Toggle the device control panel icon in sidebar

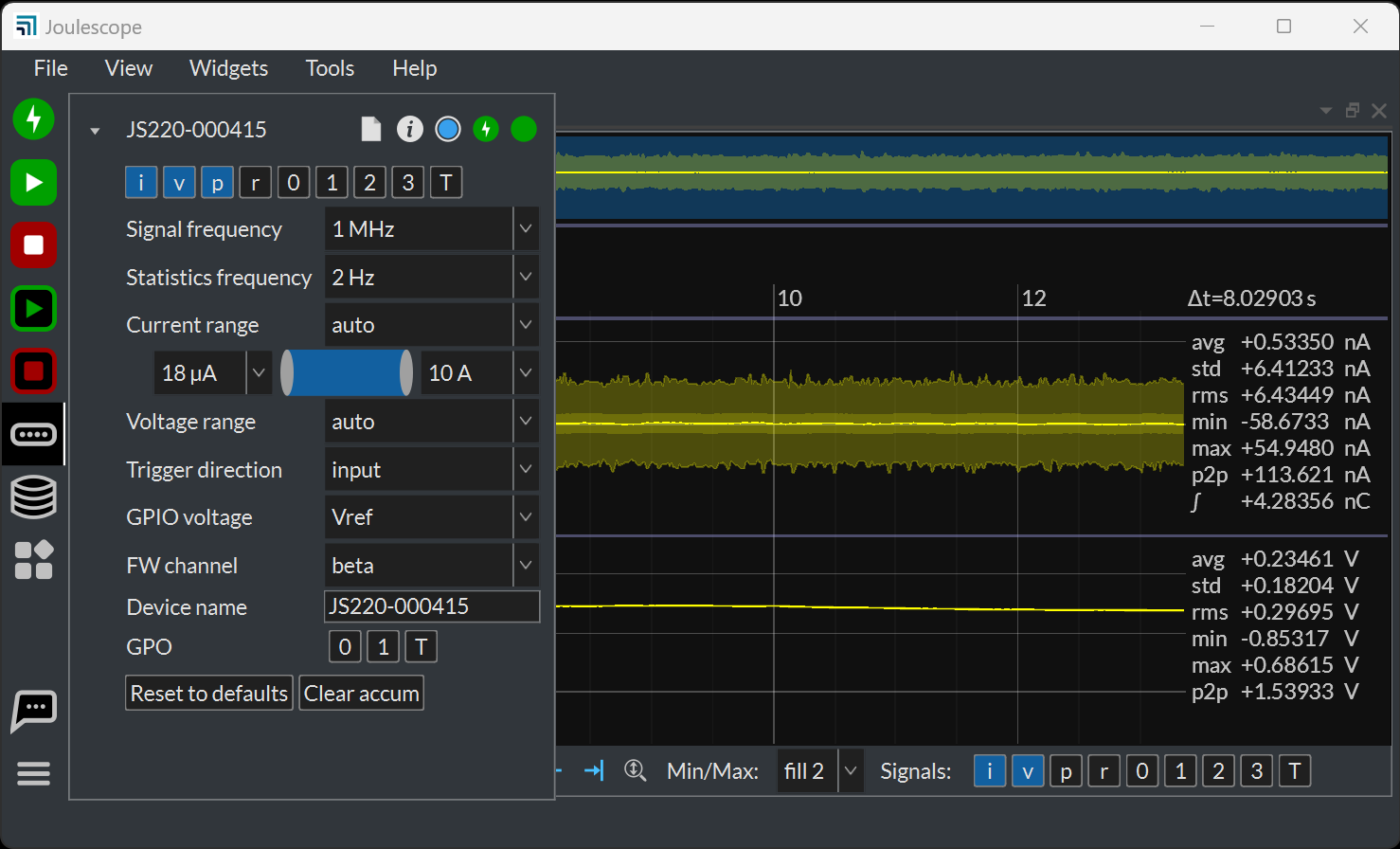34,434
